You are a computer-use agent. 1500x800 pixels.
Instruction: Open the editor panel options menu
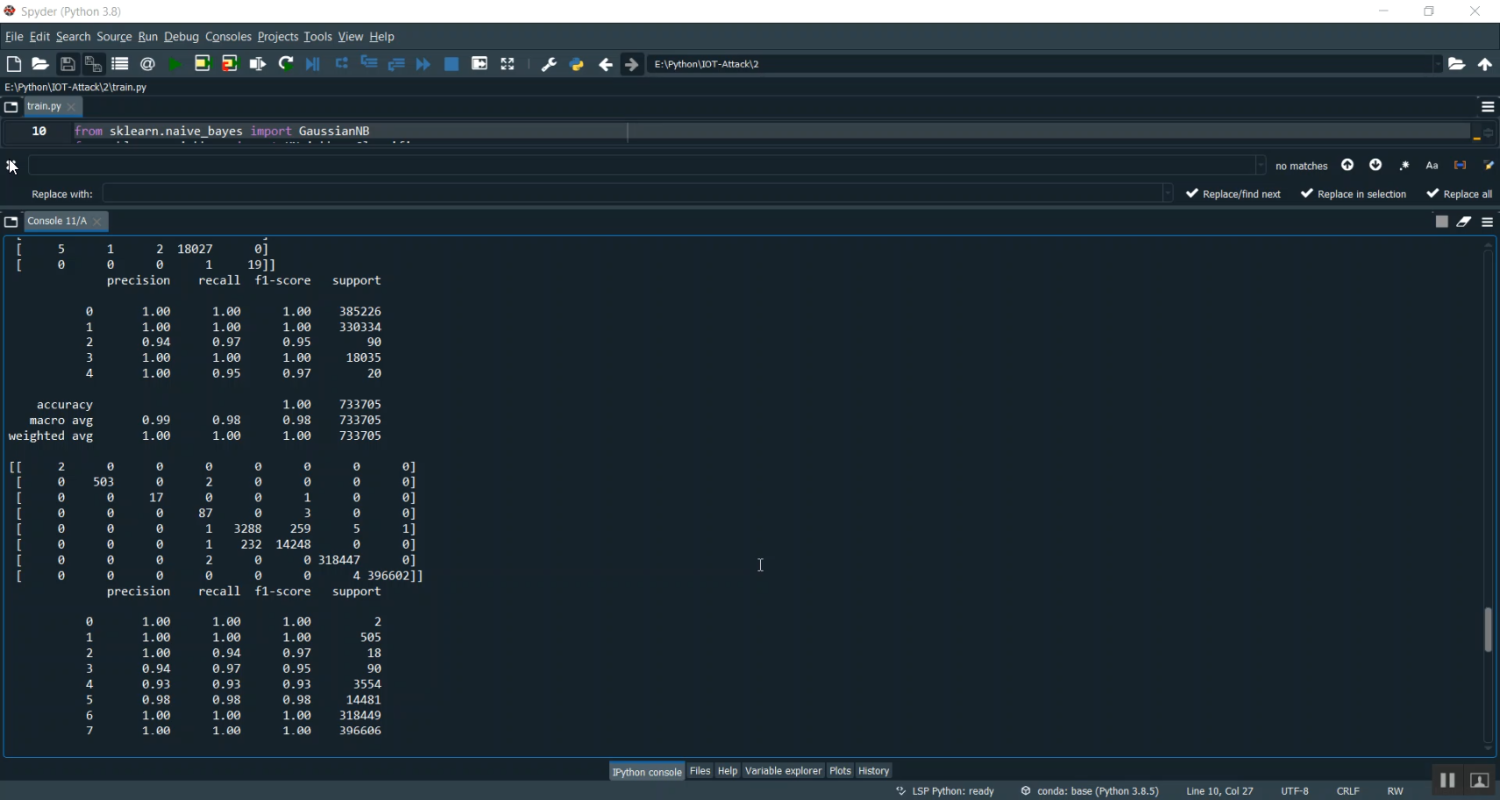coord(1488,106)
